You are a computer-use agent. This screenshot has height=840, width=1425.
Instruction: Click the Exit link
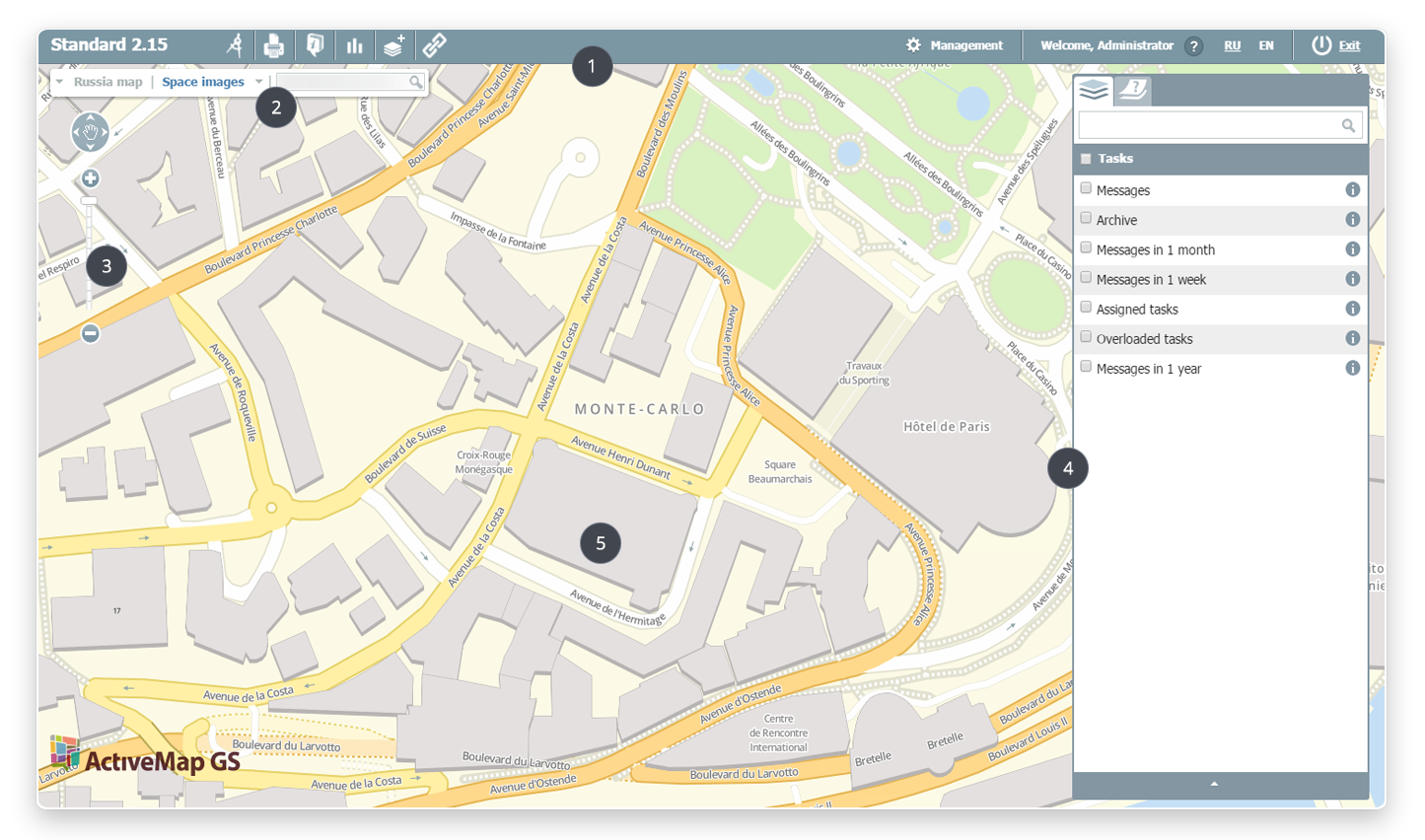click(1348, 45)
